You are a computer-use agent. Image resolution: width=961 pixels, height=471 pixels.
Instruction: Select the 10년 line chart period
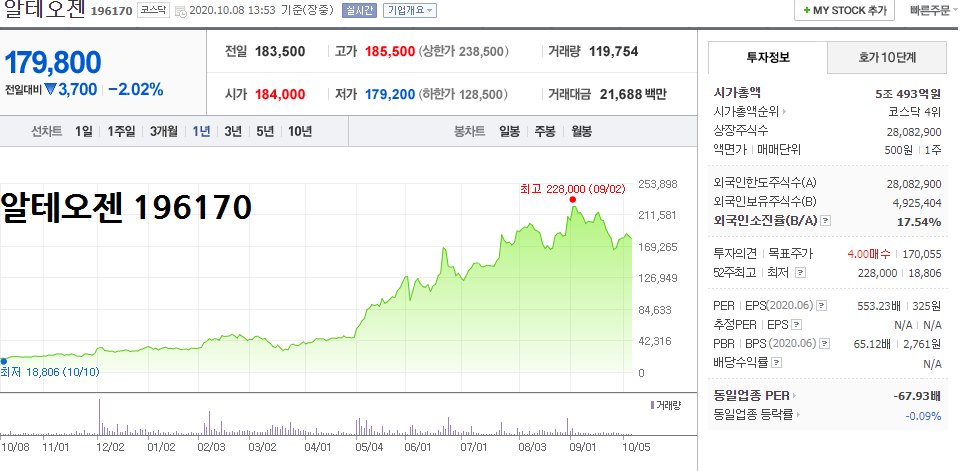300,131
